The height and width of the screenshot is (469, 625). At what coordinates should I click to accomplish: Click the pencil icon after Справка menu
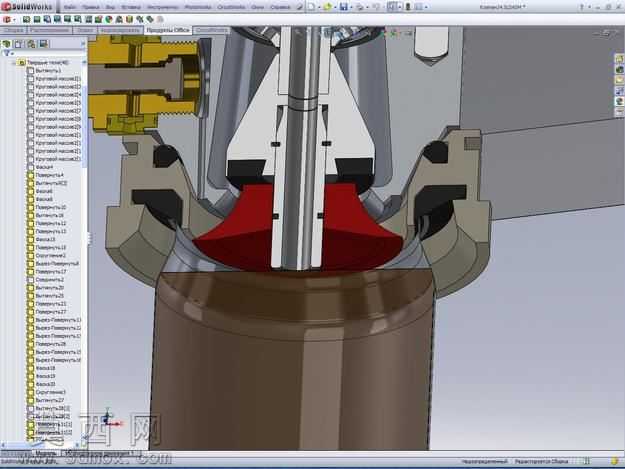[x=300, y=6]
